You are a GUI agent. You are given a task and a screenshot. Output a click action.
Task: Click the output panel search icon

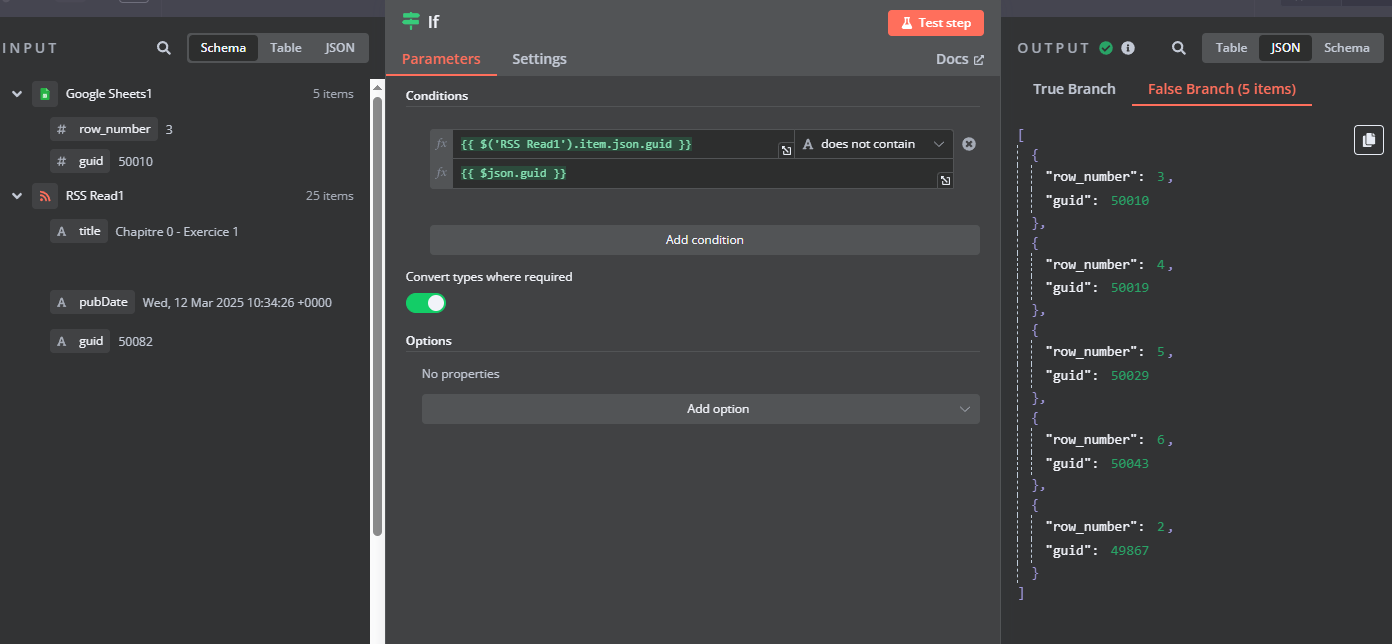click(x=1179, y=48)
